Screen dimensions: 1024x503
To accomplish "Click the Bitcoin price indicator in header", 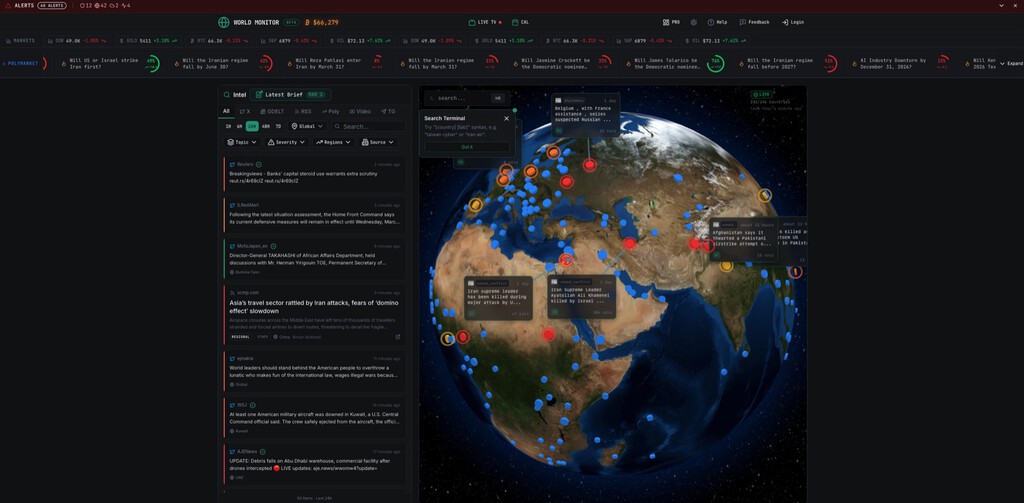I will click(x=322, y=22).
